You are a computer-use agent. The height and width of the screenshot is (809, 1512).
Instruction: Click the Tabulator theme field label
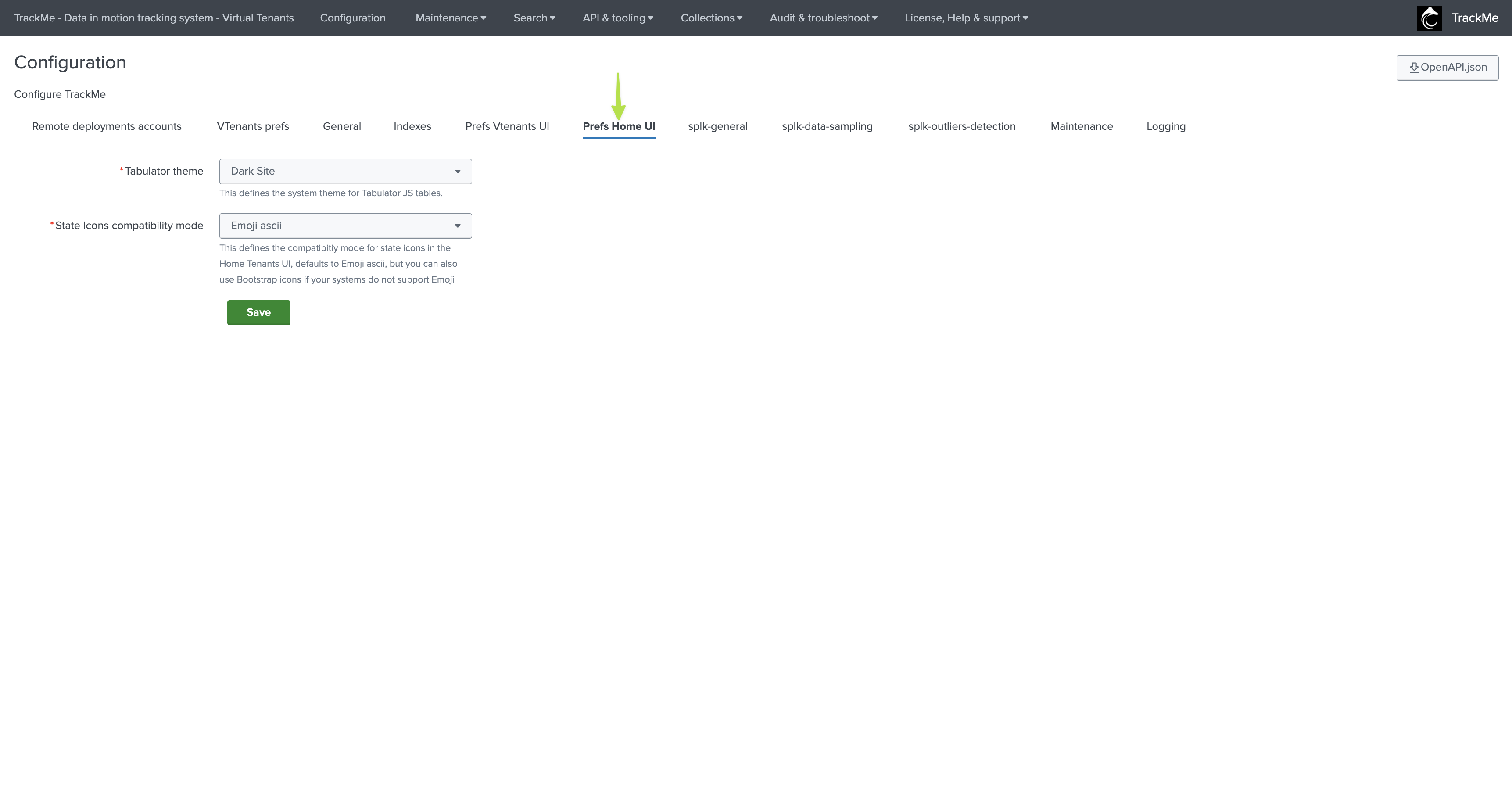tap(164, 172)
